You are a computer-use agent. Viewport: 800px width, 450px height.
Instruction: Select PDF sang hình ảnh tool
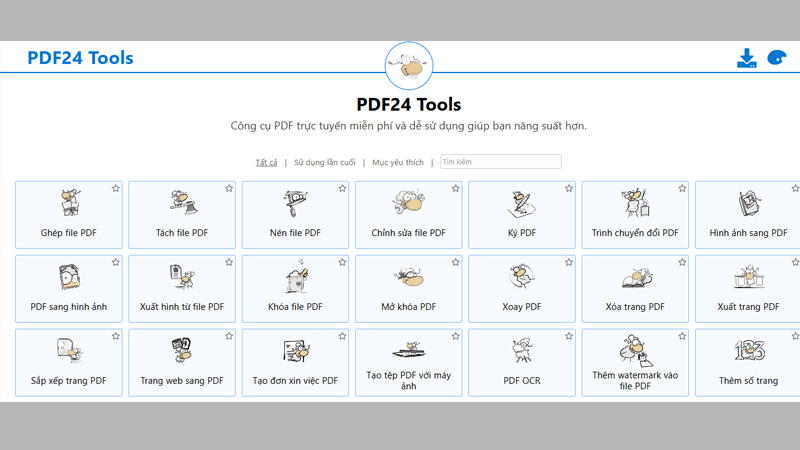point(69,289)
